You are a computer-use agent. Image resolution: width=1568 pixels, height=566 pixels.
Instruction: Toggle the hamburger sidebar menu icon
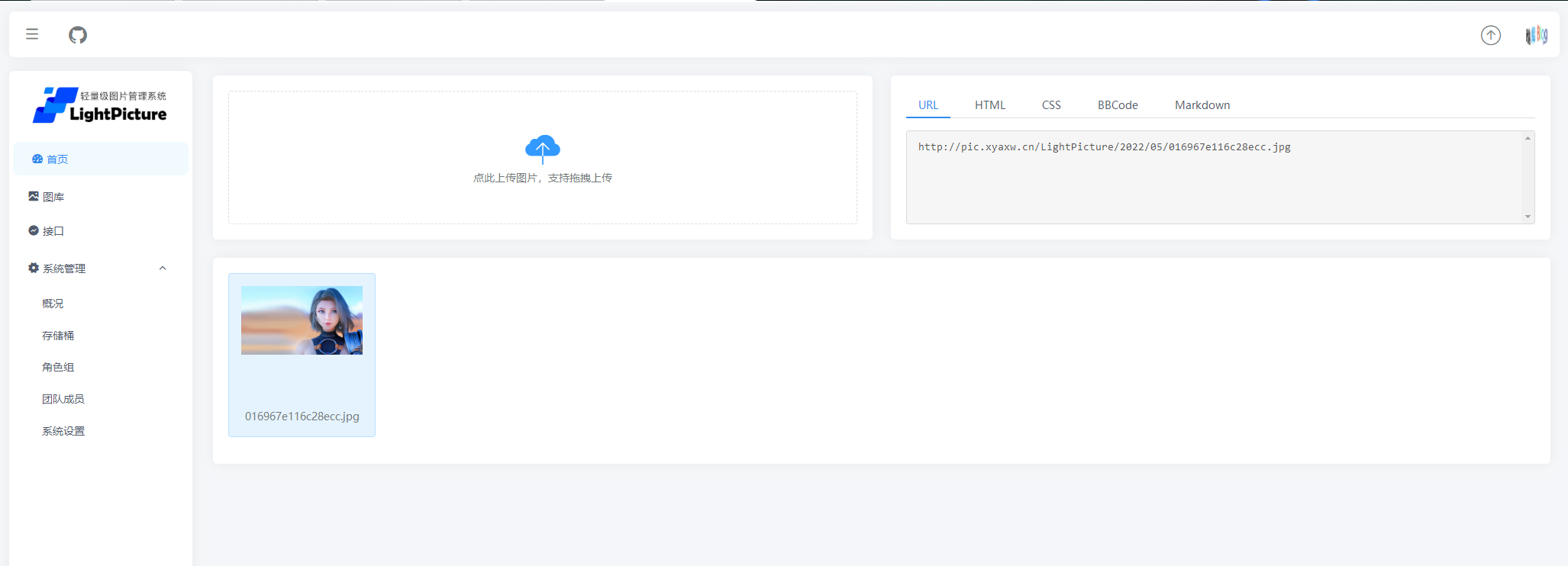[x=32, y=34]
